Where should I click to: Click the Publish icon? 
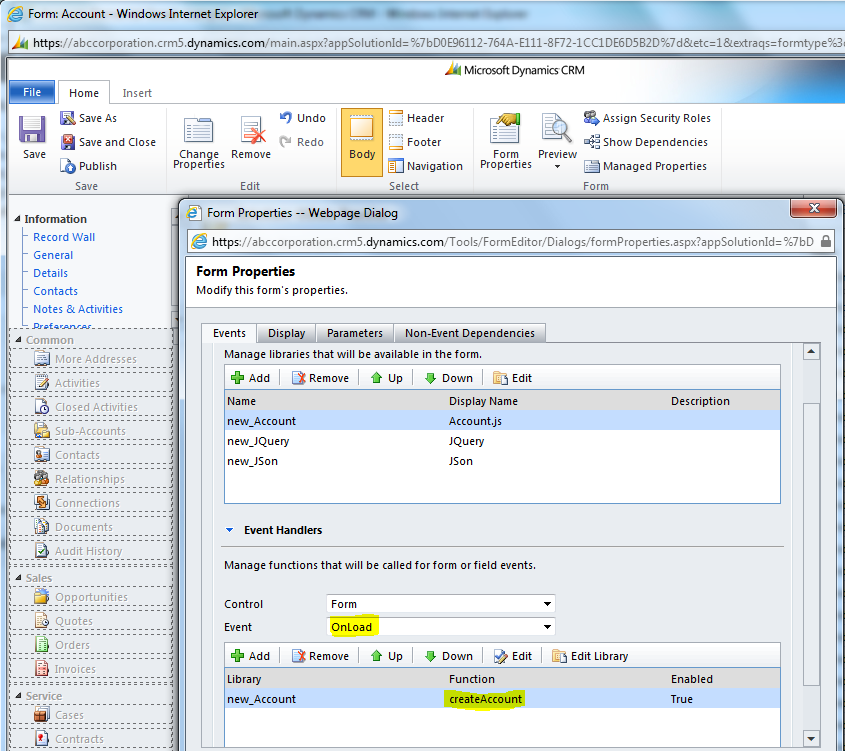point(68,166)
